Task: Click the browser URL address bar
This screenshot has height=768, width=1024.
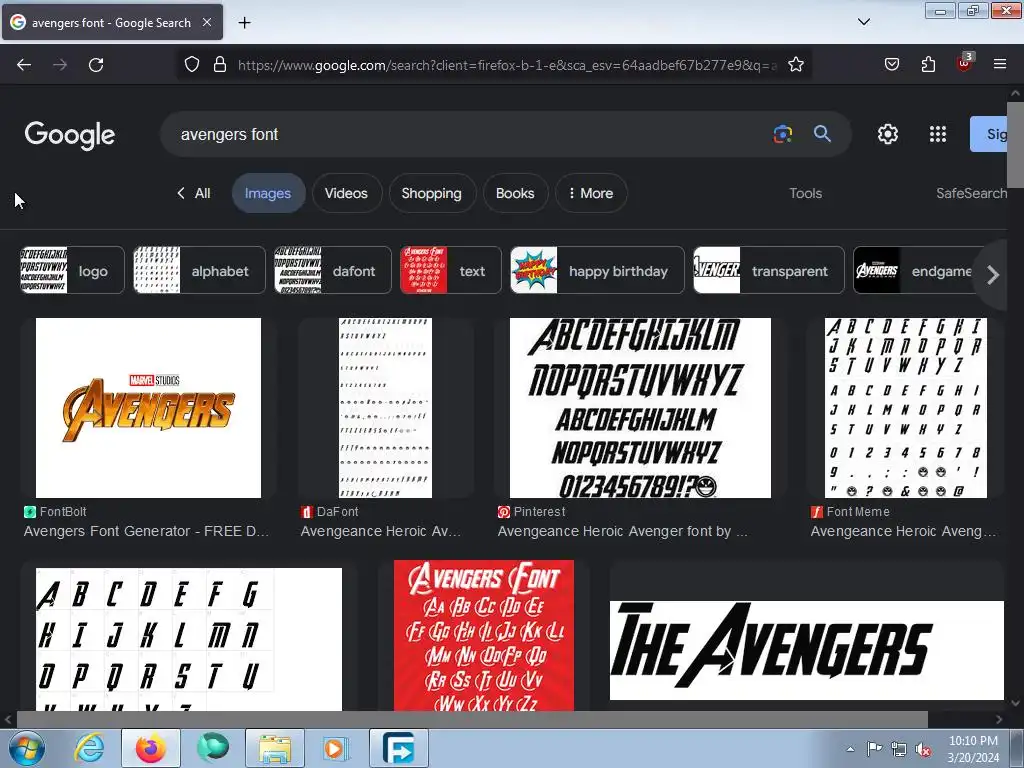Action: (507, 65)
